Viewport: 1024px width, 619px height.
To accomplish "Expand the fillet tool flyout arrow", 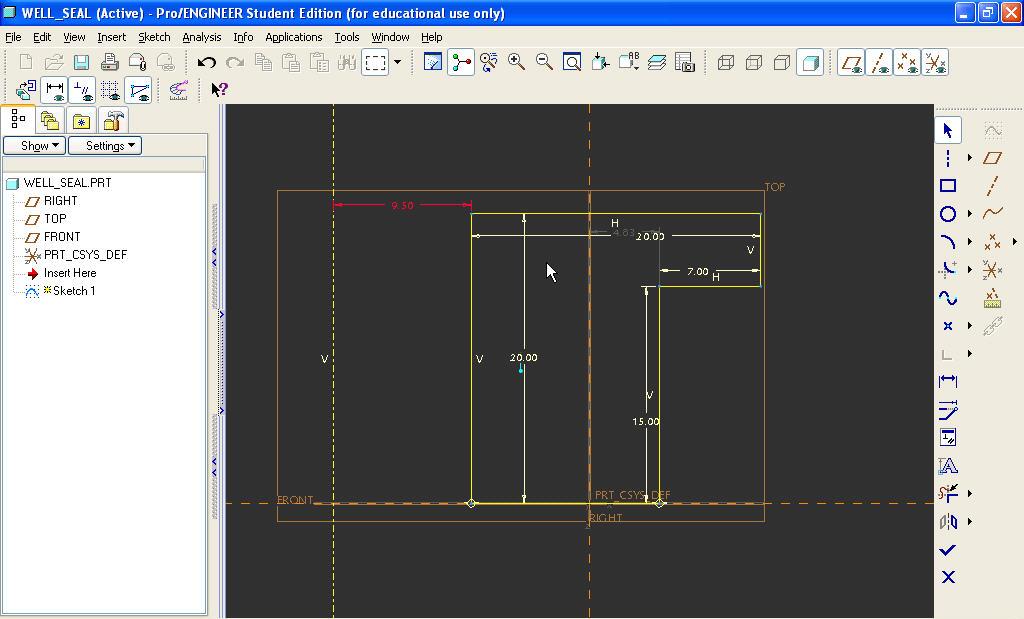I will click(970, 269).
